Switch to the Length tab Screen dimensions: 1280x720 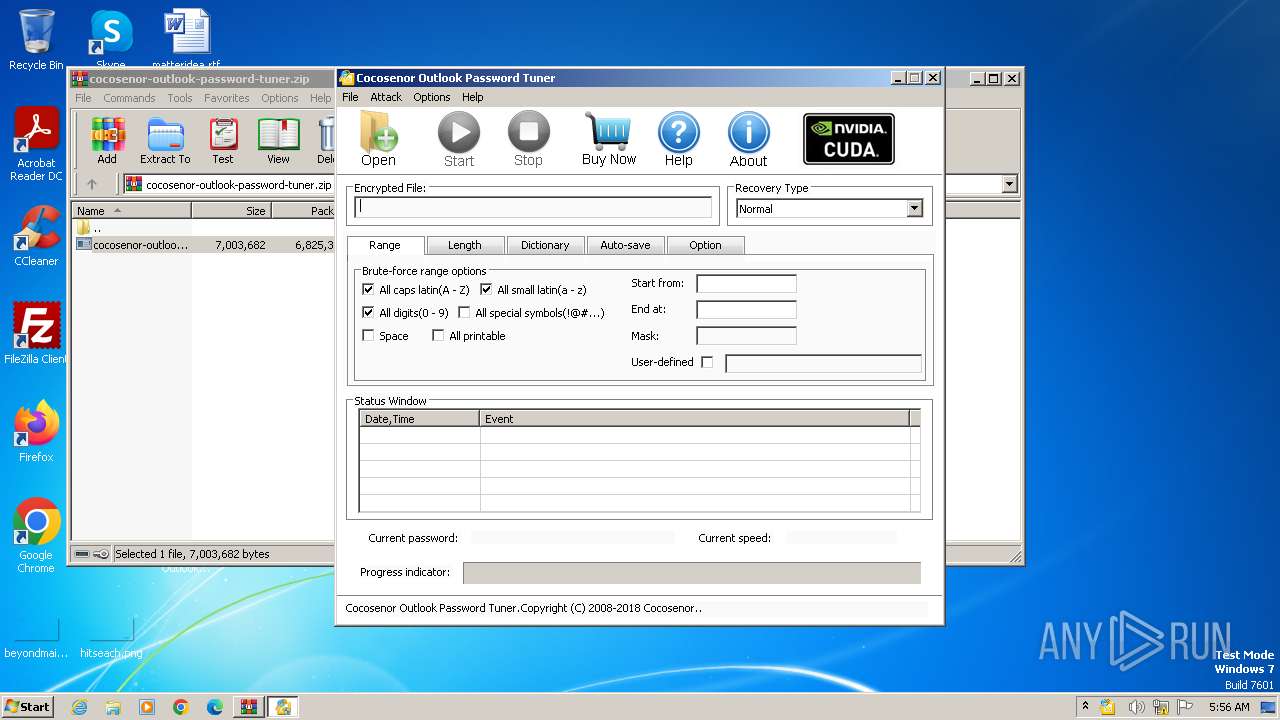(x=464, y=245)
